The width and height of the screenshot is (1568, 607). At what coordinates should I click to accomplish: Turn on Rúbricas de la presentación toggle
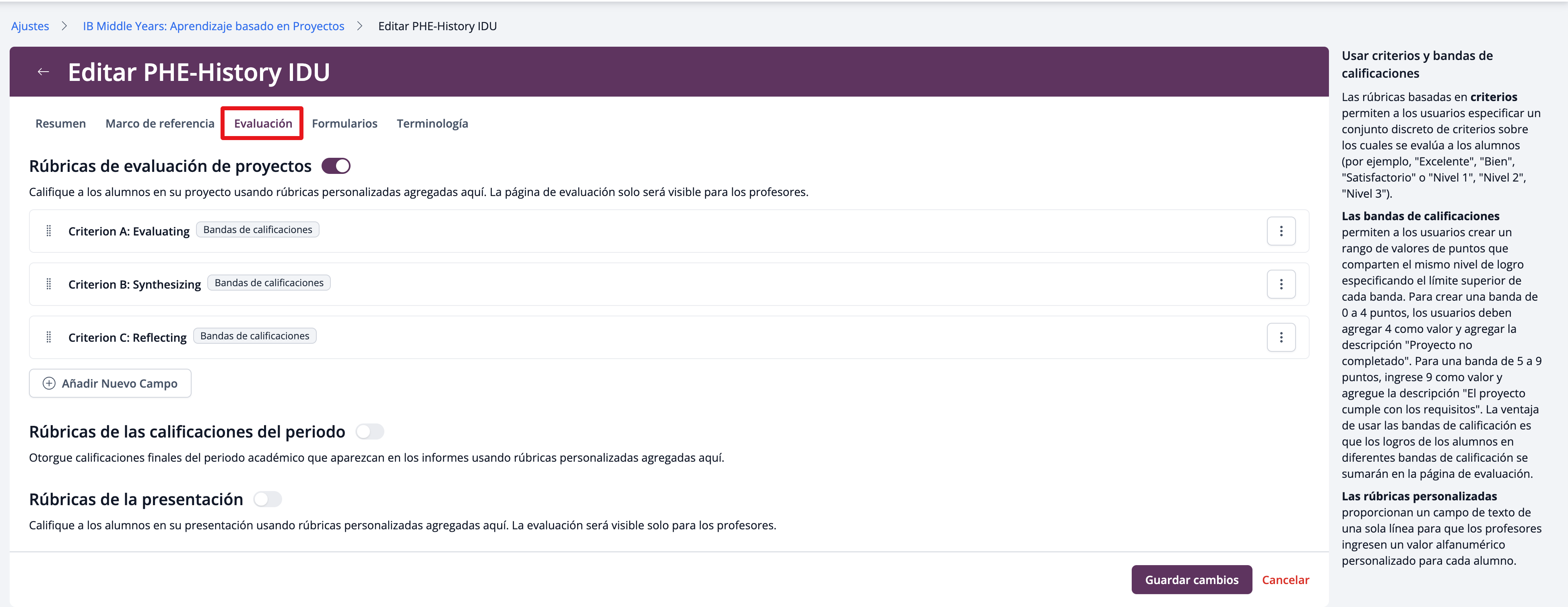pos(267,499)
